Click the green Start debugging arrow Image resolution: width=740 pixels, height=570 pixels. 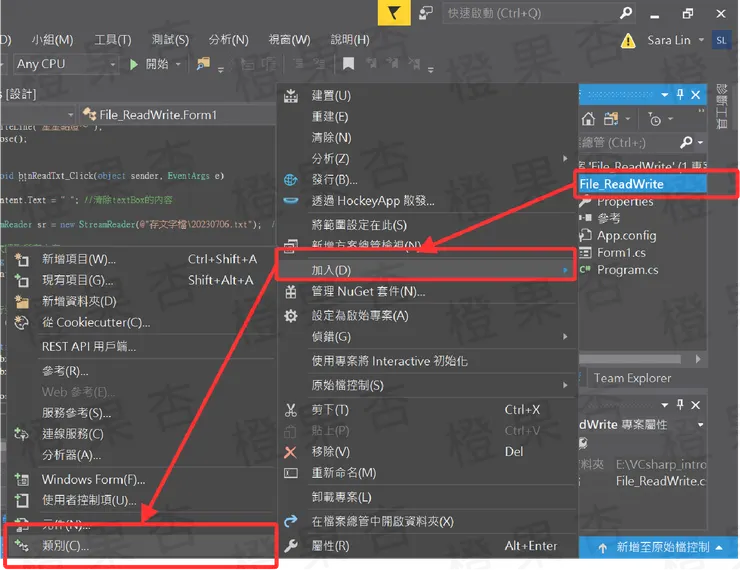[134, 64]
